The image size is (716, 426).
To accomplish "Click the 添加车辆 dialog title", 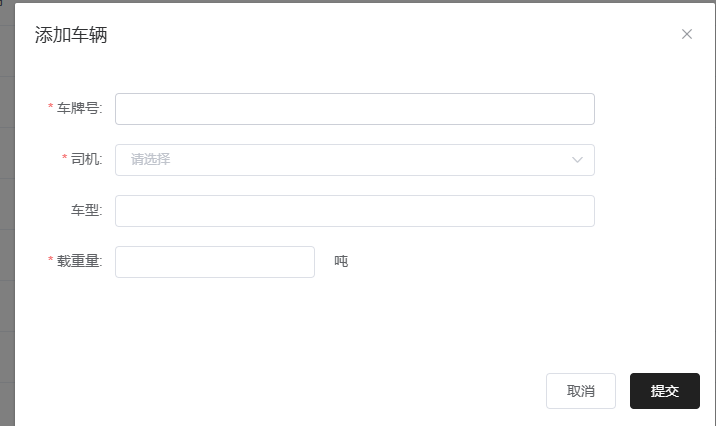I will pyautogui.click(x=71, y=35).
